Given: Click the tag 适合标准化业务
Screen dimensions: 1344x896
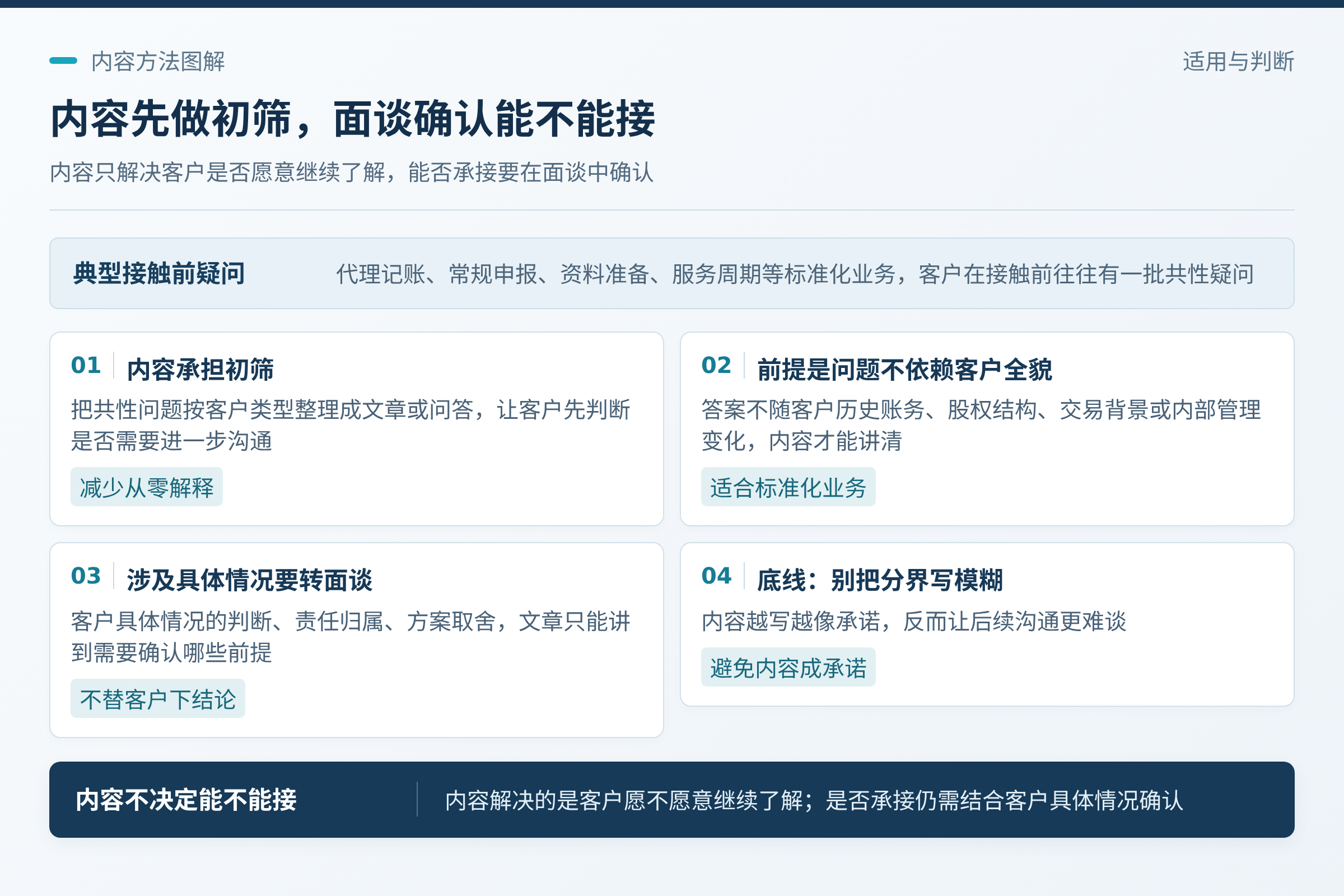Looking at the screenshot, I should 788,487.
